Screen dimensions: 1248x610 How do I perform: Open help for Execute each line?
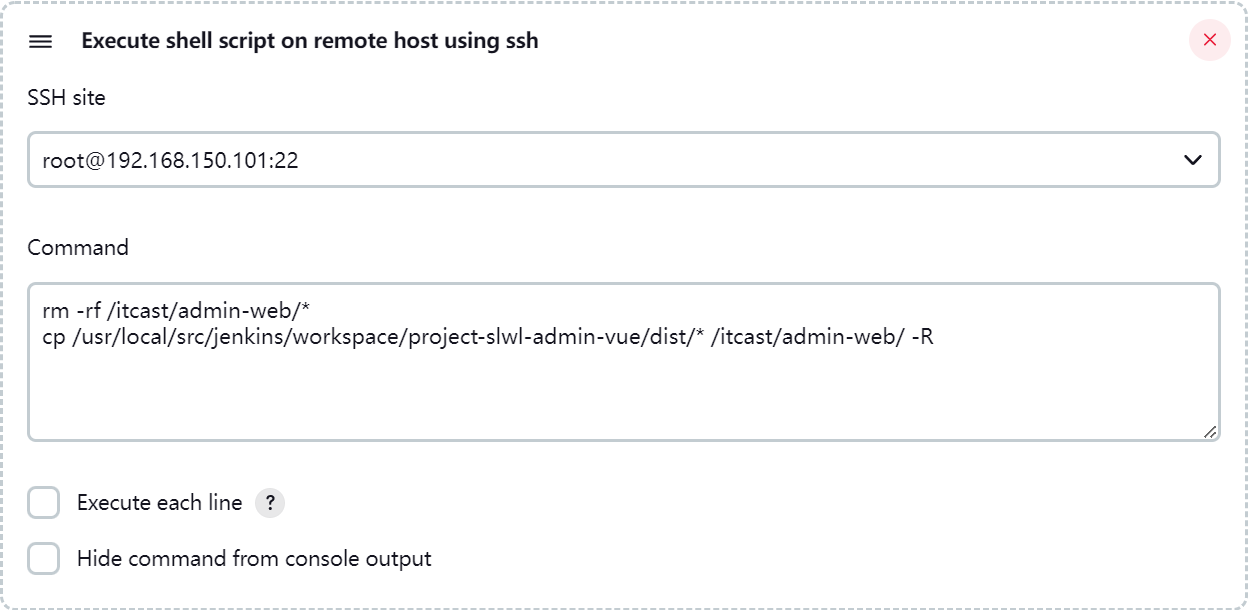coord(270,503)
